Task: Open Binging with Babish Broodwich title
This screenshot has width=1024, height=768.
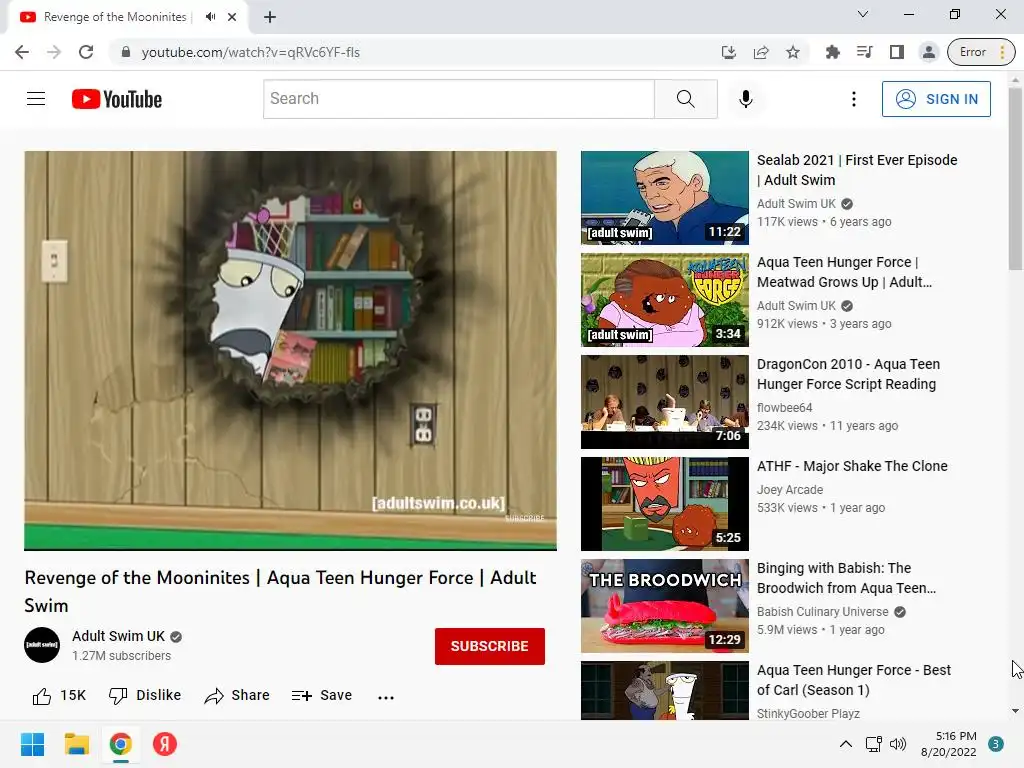Action: [x=846, y=578]
